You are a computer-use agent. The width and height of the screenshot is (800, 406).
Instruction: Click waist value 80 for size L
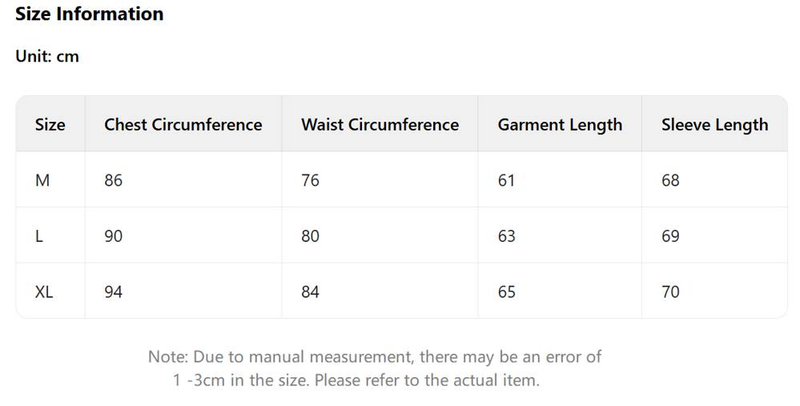click(311, 237)
